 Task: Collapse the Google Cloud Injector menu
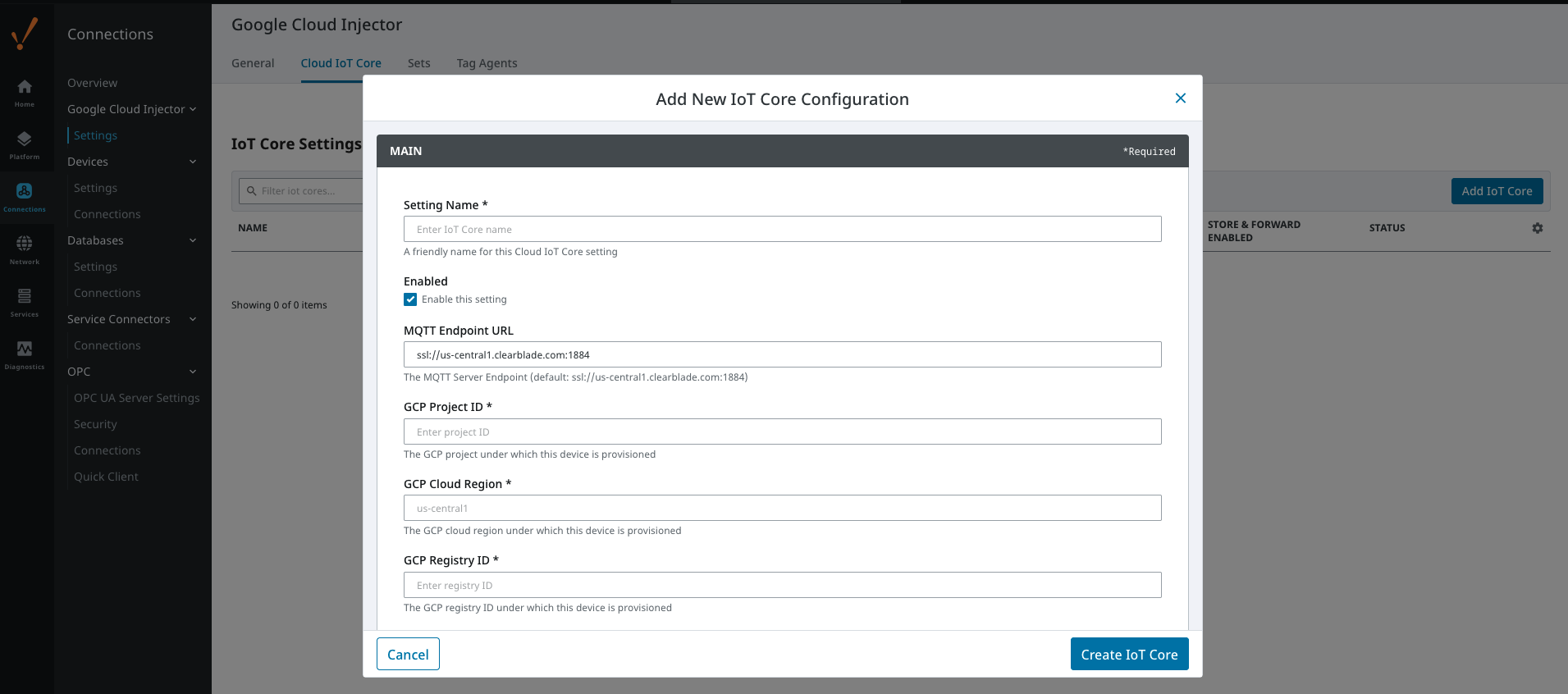click(x=193, y=109)
